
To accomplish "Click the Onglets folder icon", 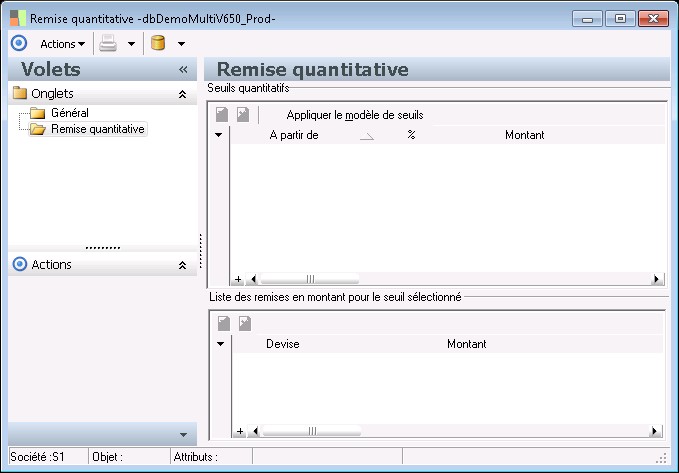I will pyautogui.click(x=20, y=93).
